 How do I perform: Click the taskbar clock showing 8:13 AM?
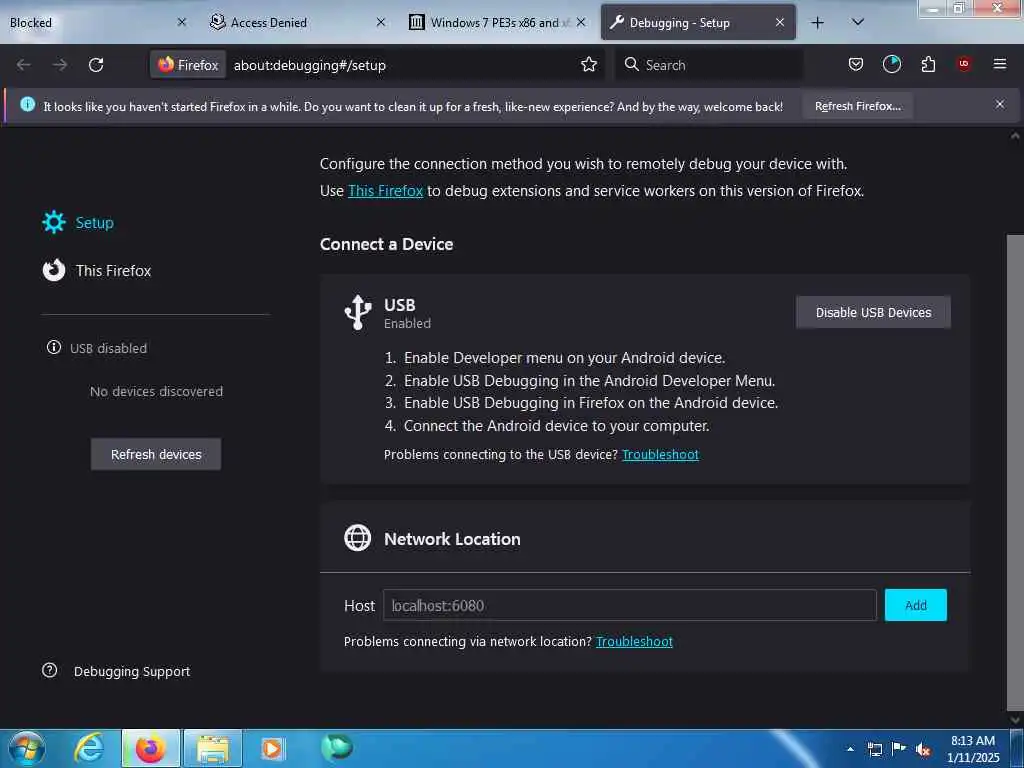[x=973, y=749]
